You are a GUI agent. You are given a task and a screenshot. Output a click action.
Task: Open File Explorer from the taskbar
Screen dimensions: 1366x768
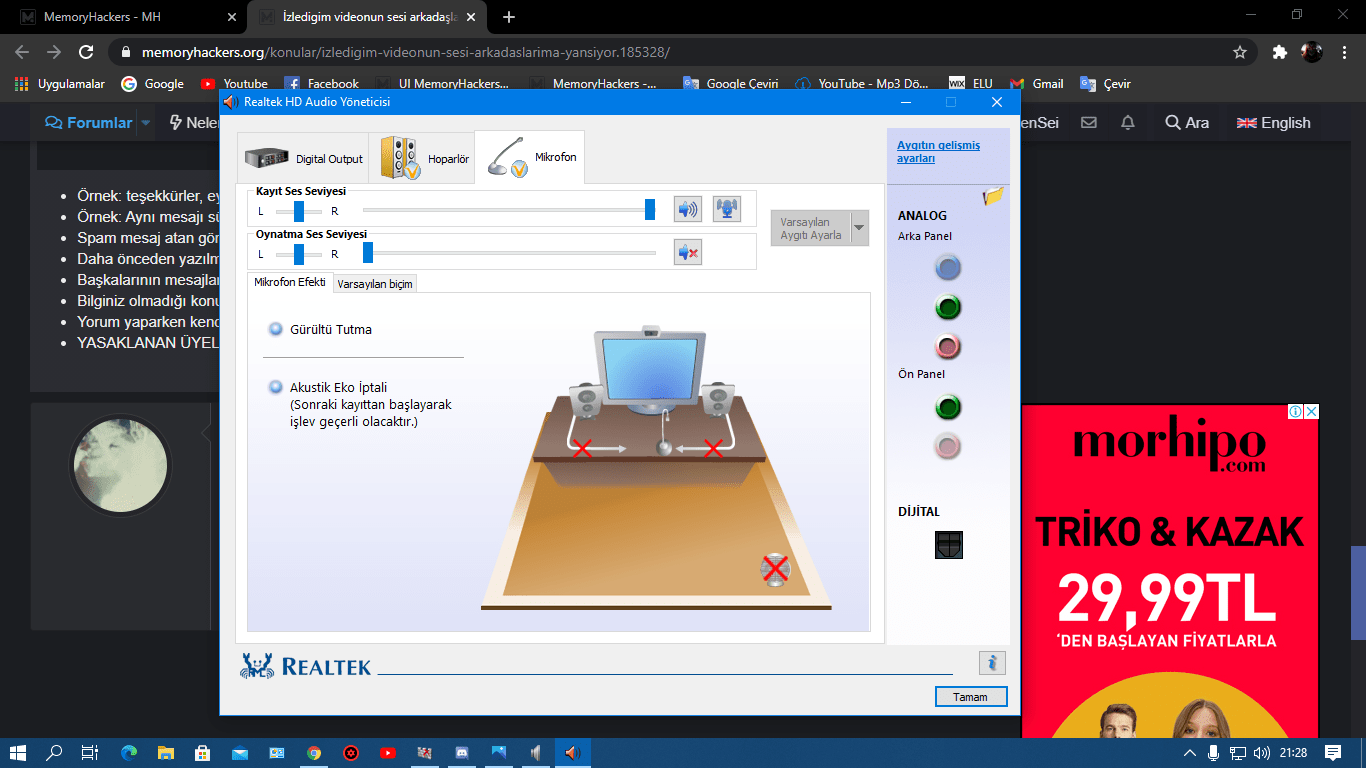coord(166,753)
